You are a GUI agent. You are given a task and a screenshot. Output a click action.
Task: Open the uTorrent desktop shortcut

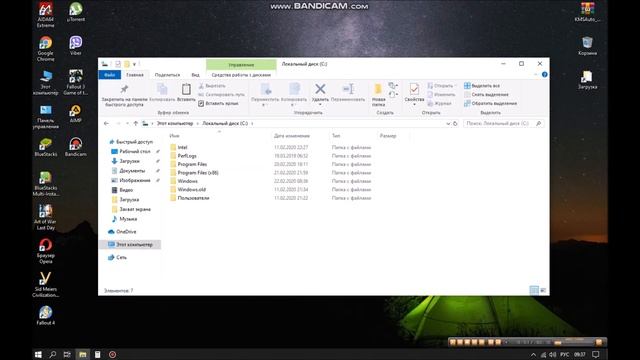(x=76, y=12)
